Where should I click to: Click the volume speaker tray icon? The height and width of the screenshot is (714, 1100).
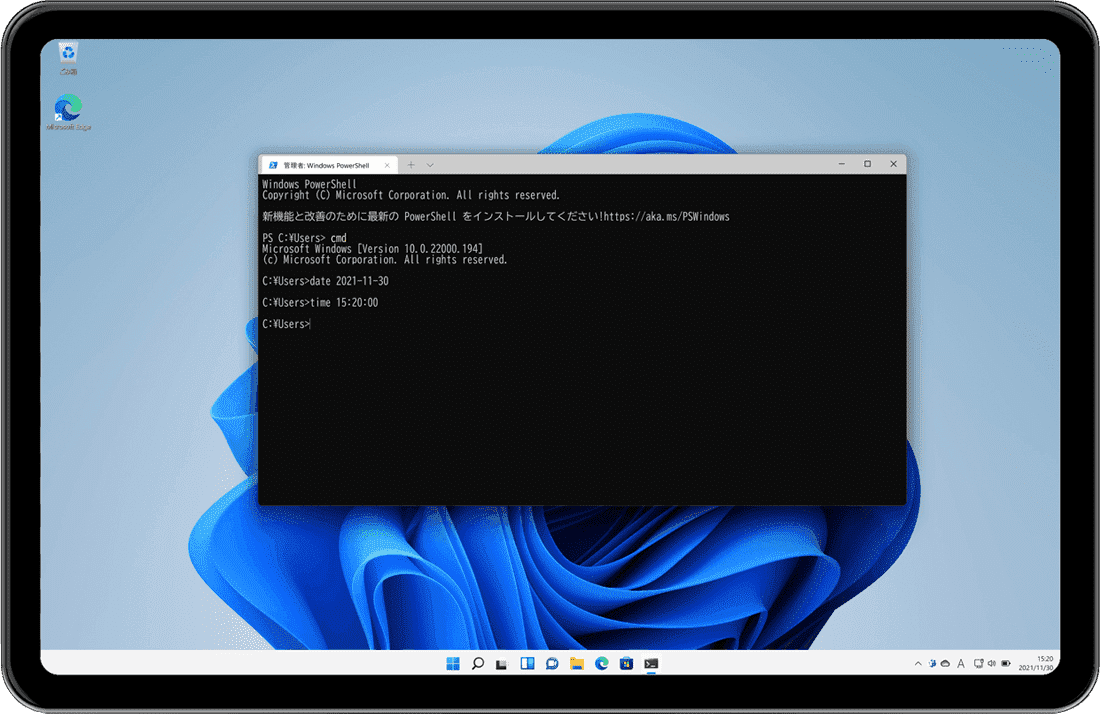point(992,664)
